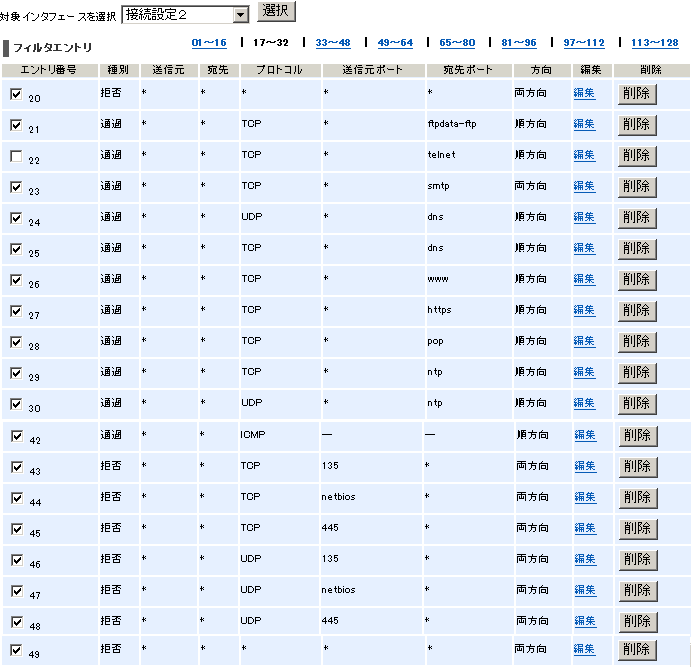691x667 pixels.
Task: Delete entry 22 telnet rule
Action: [637, 156]
